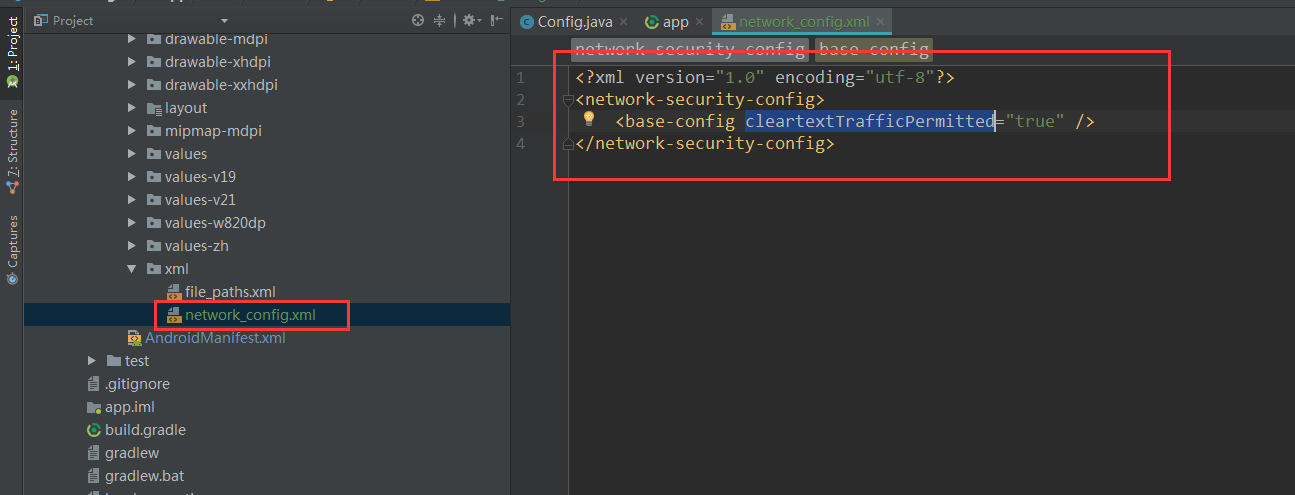
Task: Click the light bulb quick-fix icon
Action: point(589,119)
